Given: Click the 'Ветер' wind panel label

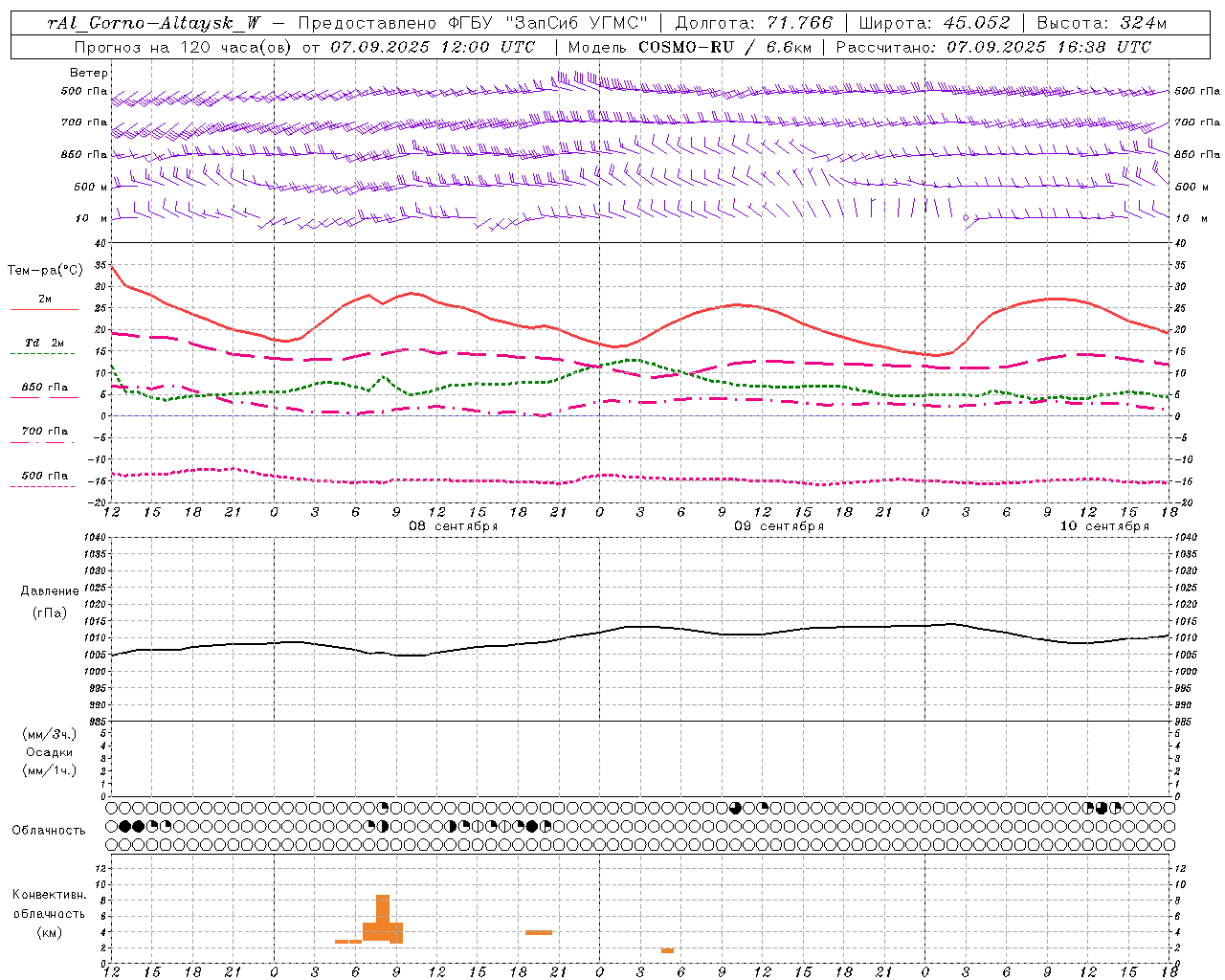Looking at the screenshot, I should point(88,73).
